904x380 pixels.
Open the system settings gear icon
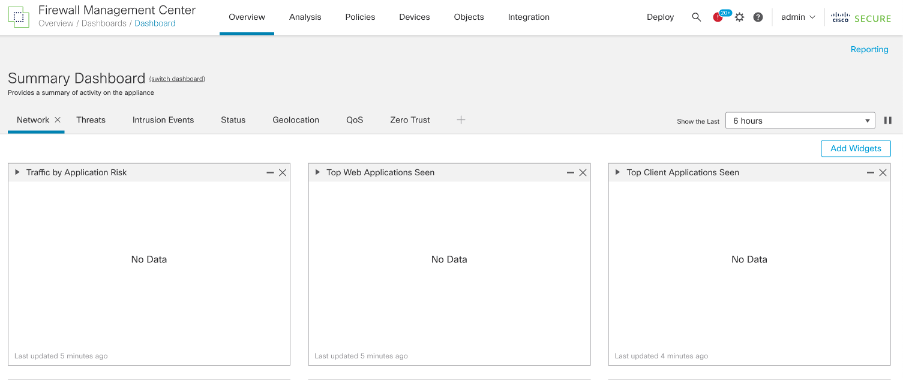[x=740, y=17]
